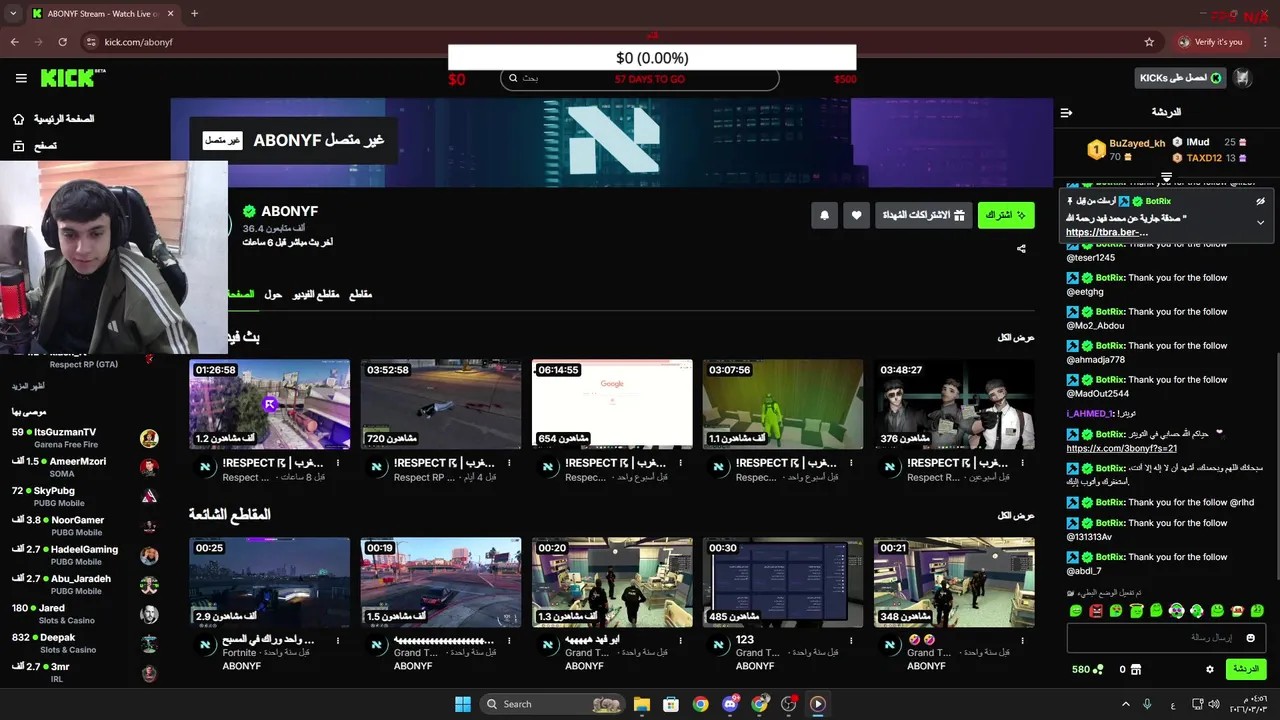Image resolution: width=1280 pixels, height=720 pixels.
Task: Open options menu for 01:26:58 video
Action: tap(338, 463)
